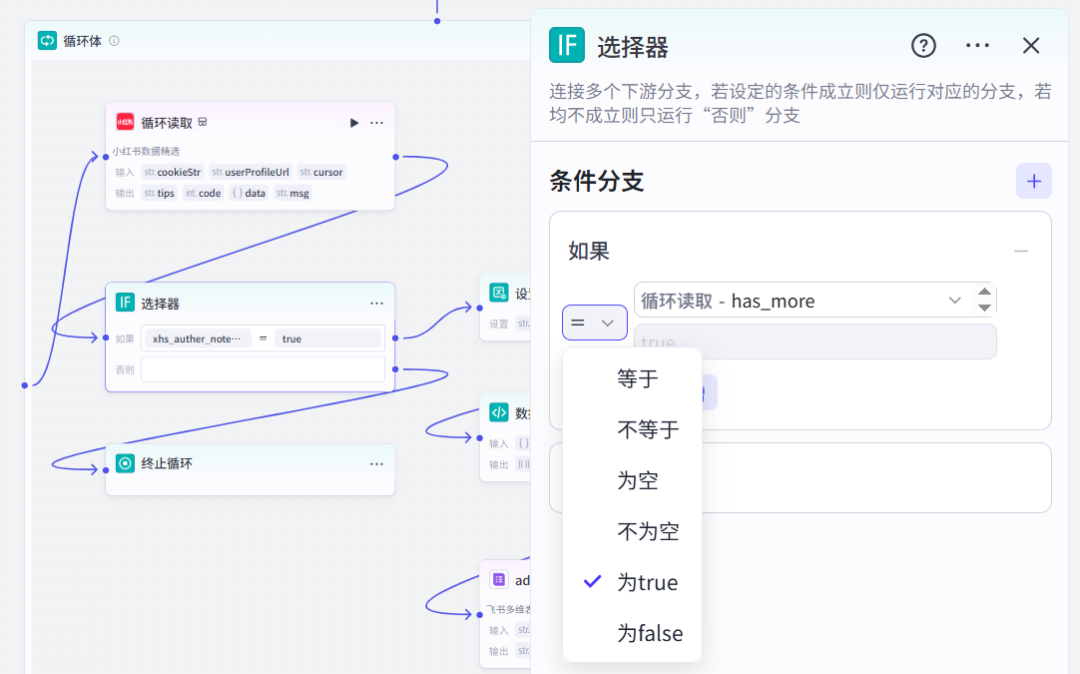
Task: Select the 终止循环 node title
Action: (167, 463)
